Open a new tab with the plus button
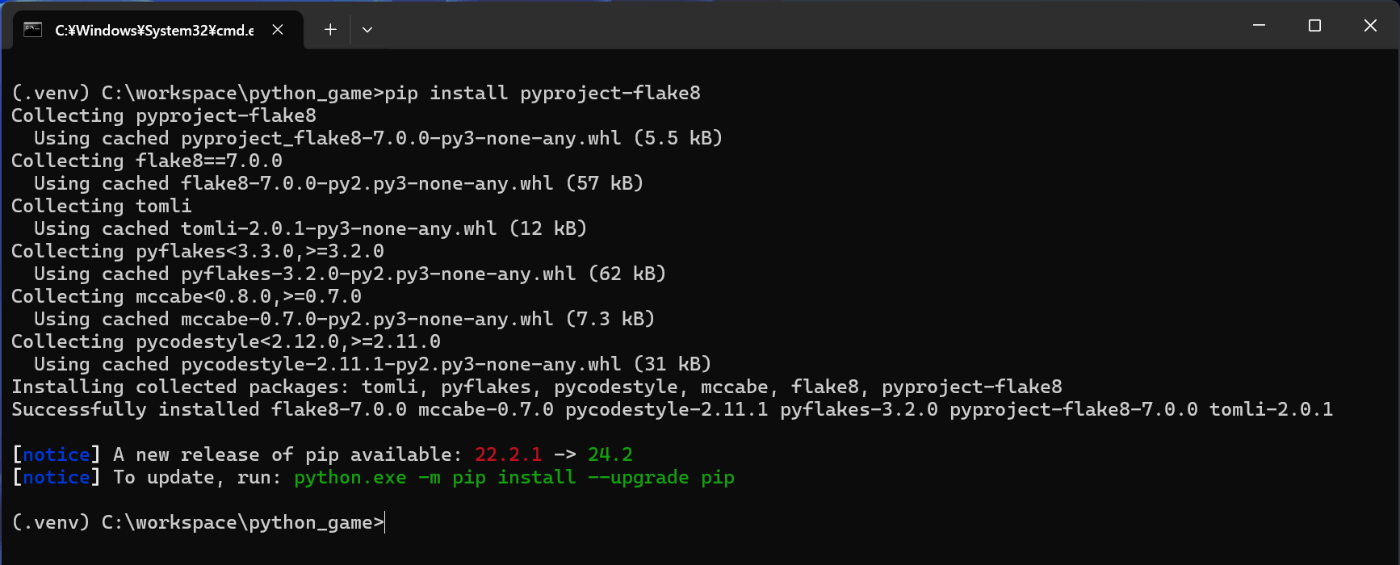1400x565 pixels. pyautogui.click(x=330, y=30)
